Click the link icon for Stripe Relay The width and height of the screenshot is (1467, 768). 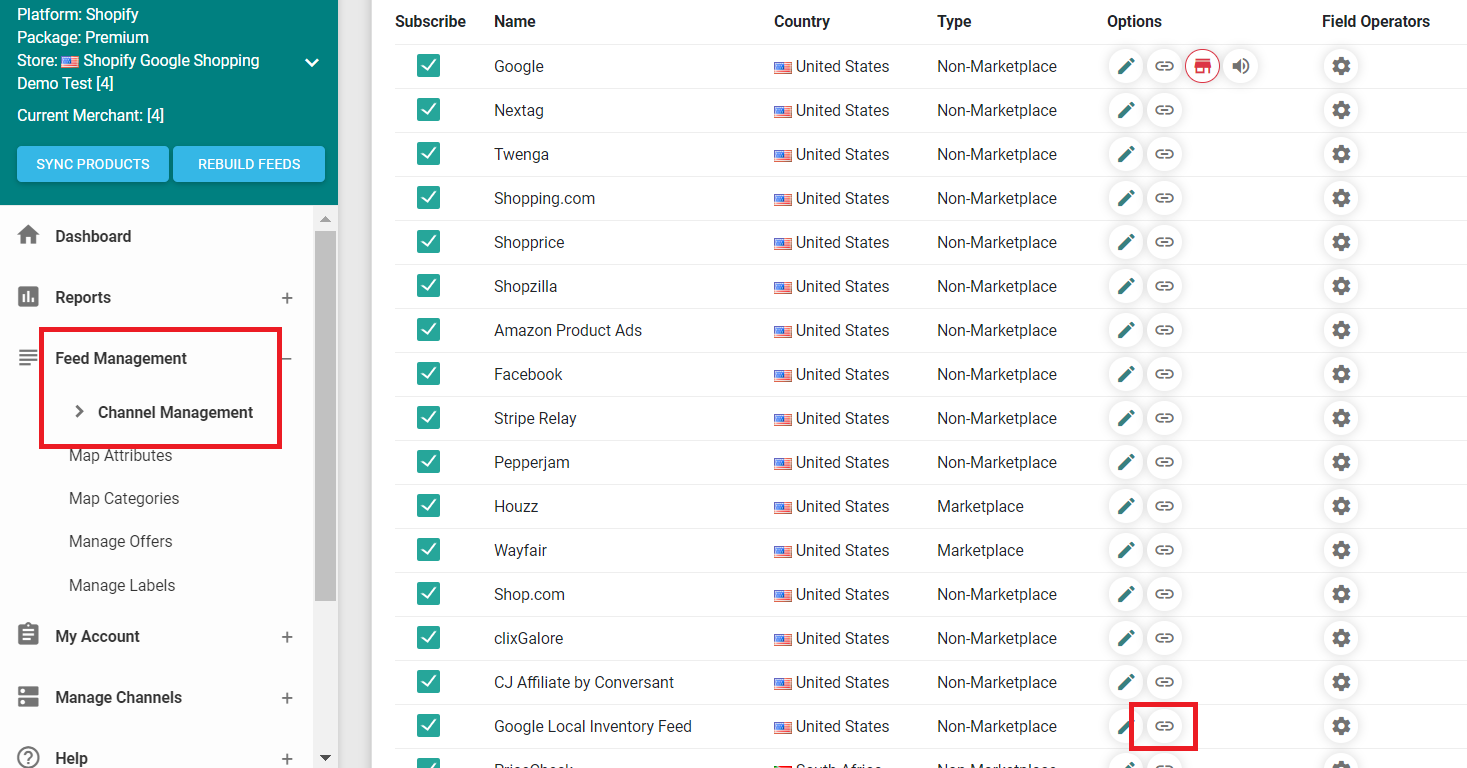pos(1164,418)
